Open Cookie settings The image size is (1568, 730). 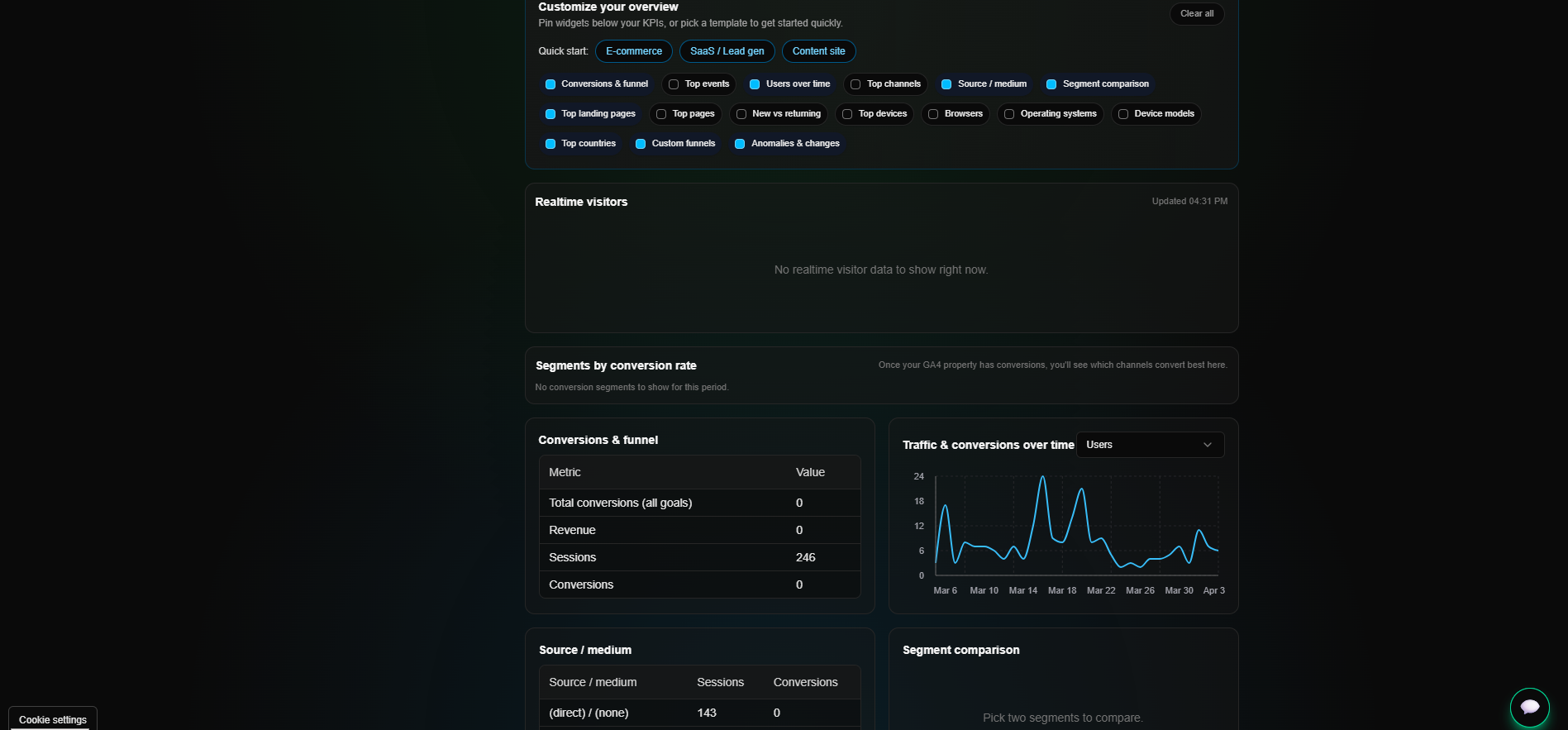pos(53,719)
